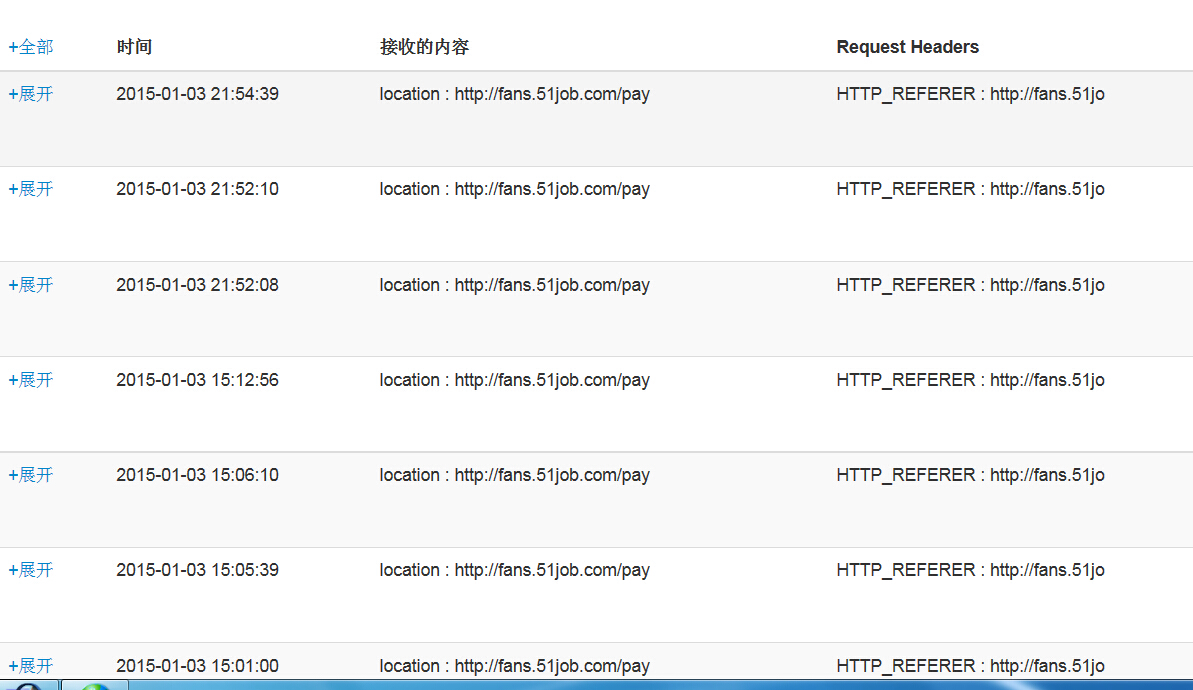Click the 时间 column header
The image size is (1193, 690).
tap(135, 47)
